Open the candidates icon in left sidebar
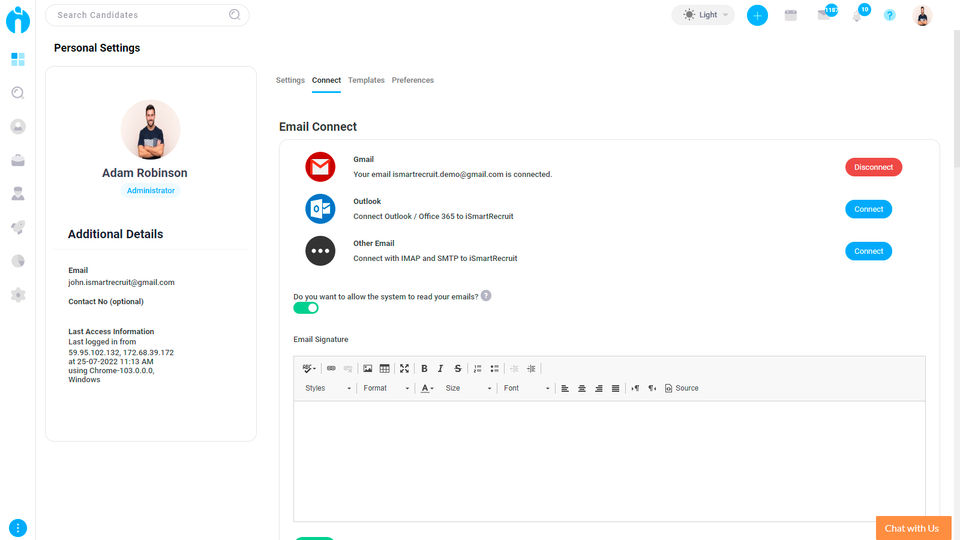 click(x=18, y=126)
